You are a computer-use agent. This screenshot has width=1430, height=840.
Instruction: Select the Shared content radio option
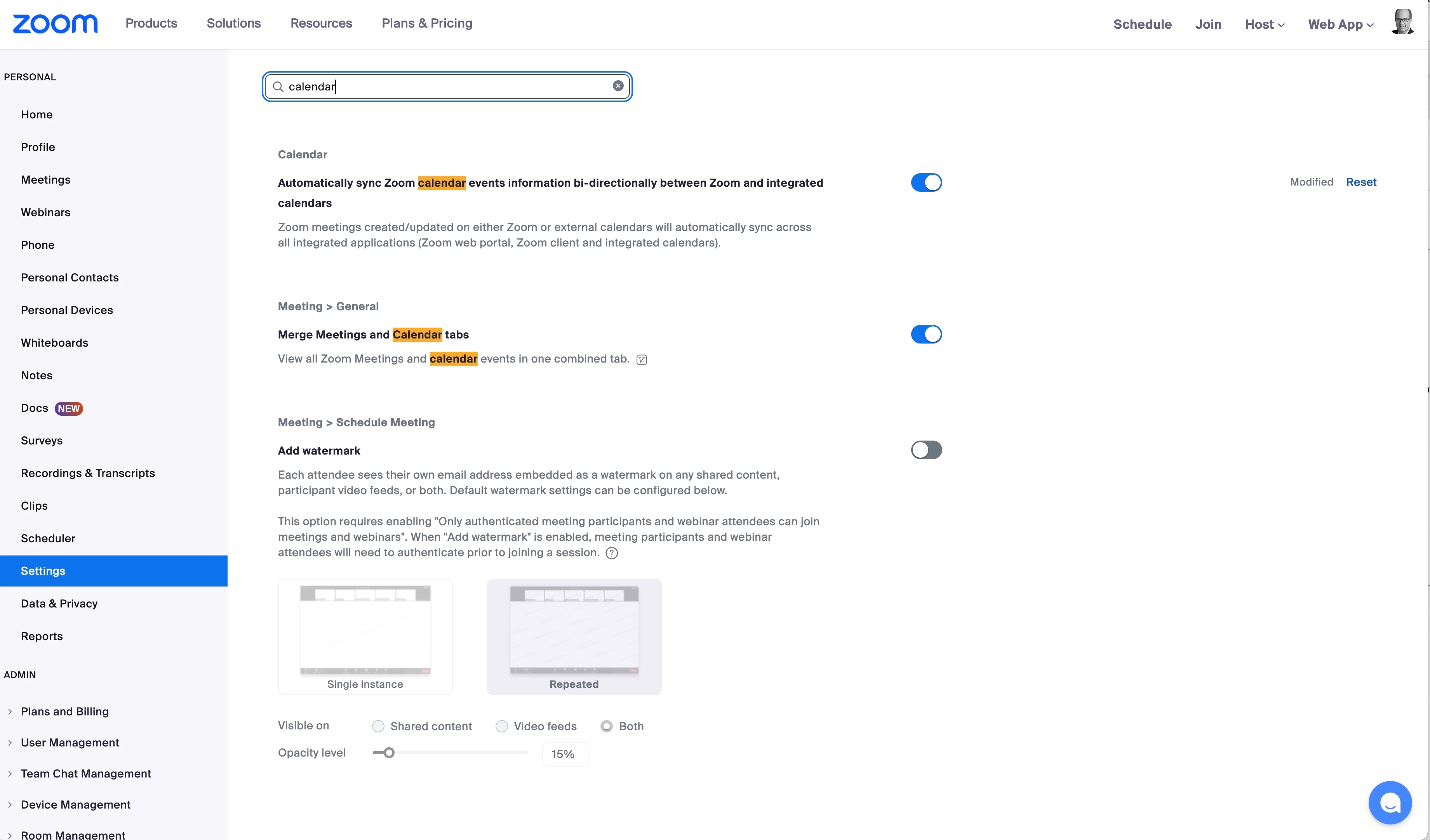pyautogui.click(x=379, y=726)
